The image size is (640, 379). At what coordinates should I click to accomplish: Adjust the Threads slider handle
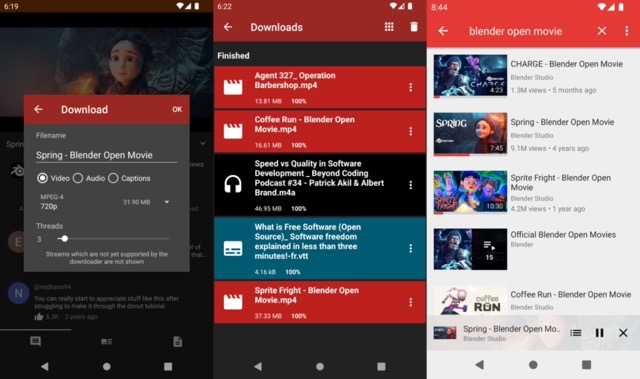point(64,239)
